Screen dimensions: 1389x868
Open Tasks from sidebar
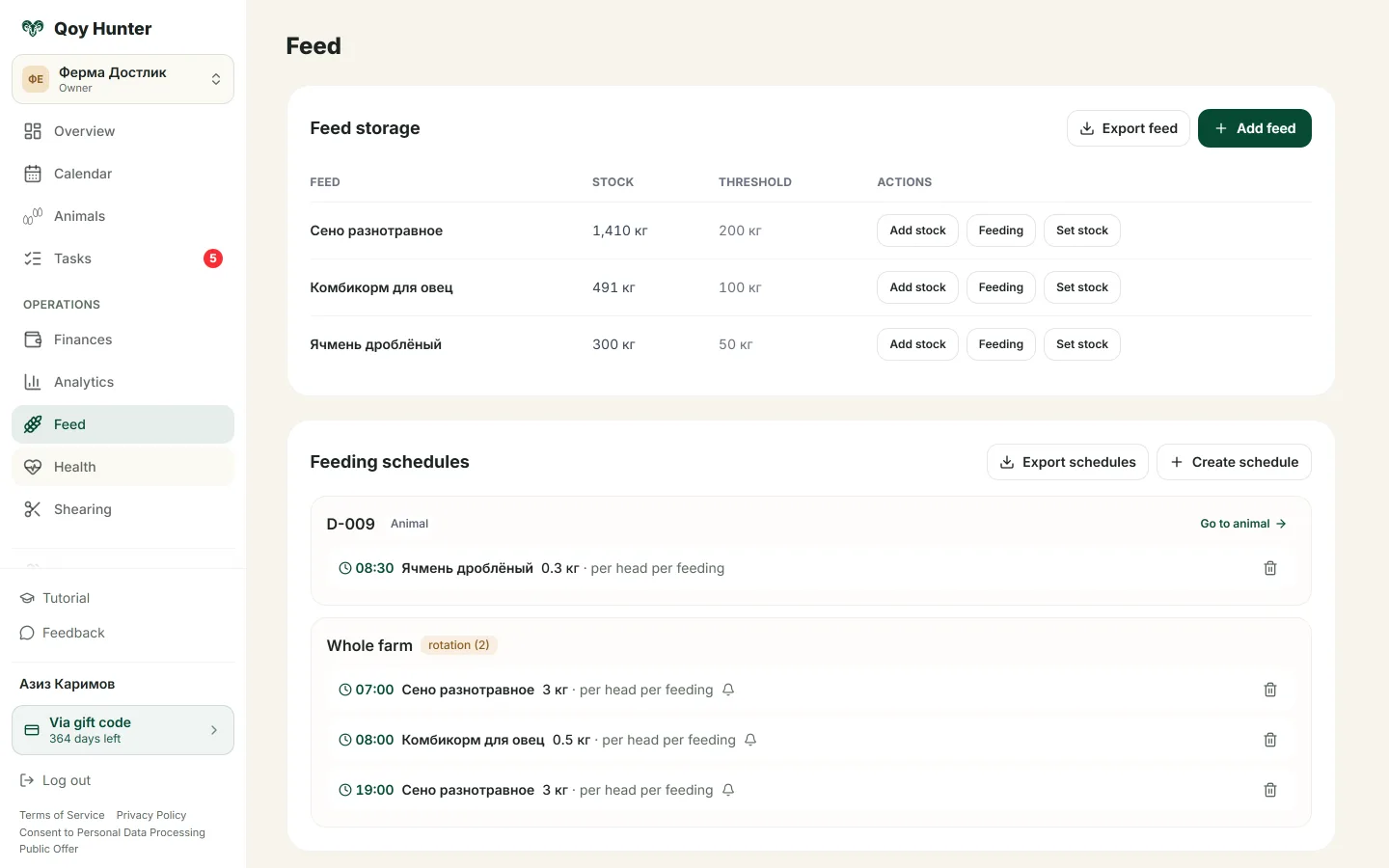[123, 258]
